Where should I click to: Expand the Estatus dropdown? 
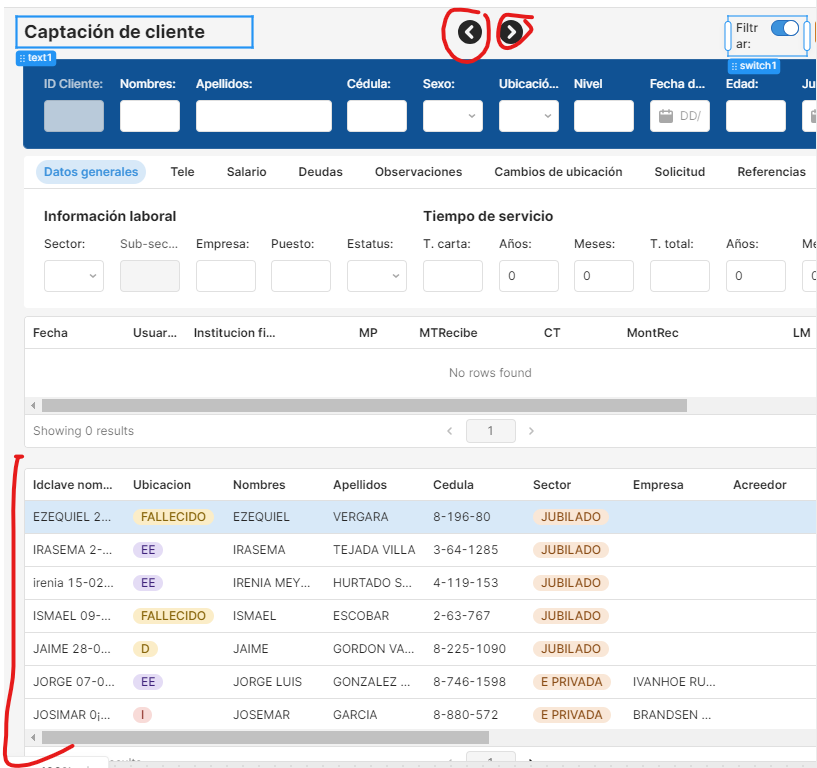376,276
